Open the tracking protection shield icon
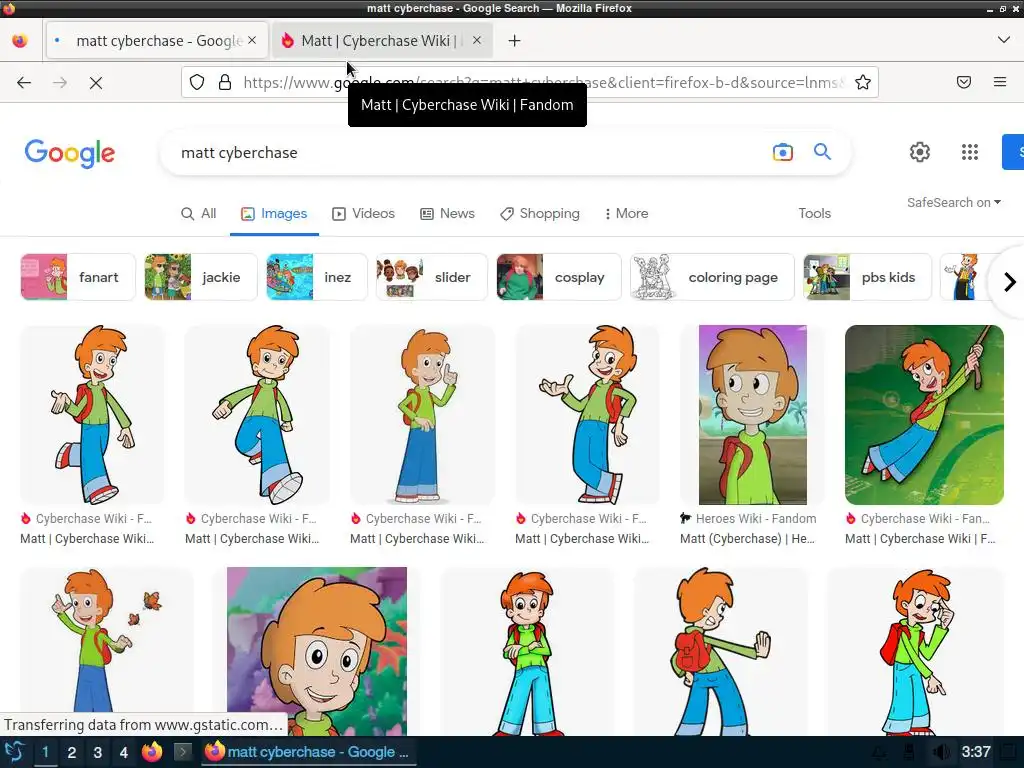This screenshot has width=1024, height=768. pos(197,82)
